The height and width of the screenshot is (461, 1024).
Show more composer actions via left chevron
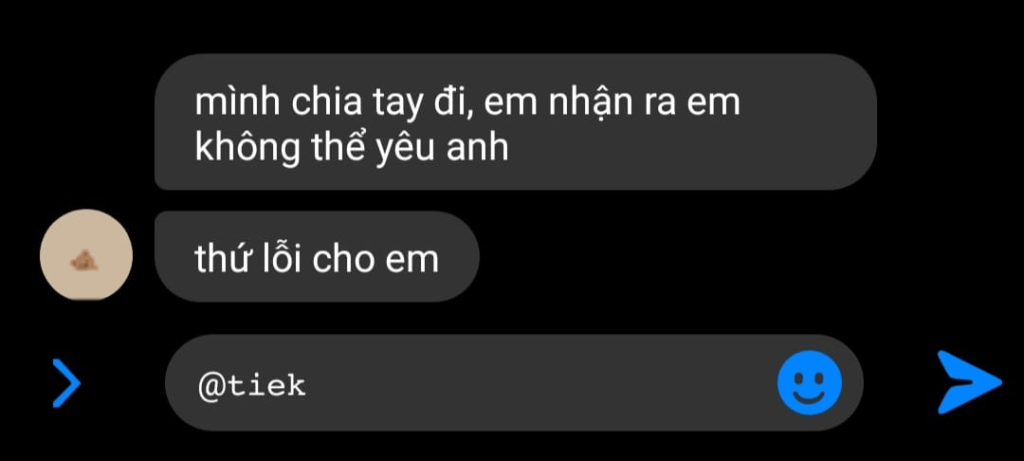66,383
